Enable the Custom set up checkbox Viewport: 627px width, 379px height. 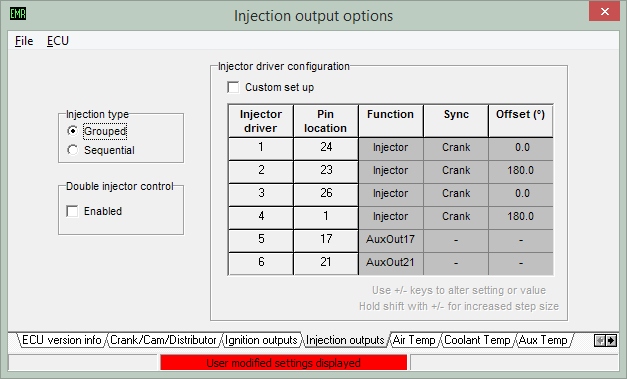point(233,87)
